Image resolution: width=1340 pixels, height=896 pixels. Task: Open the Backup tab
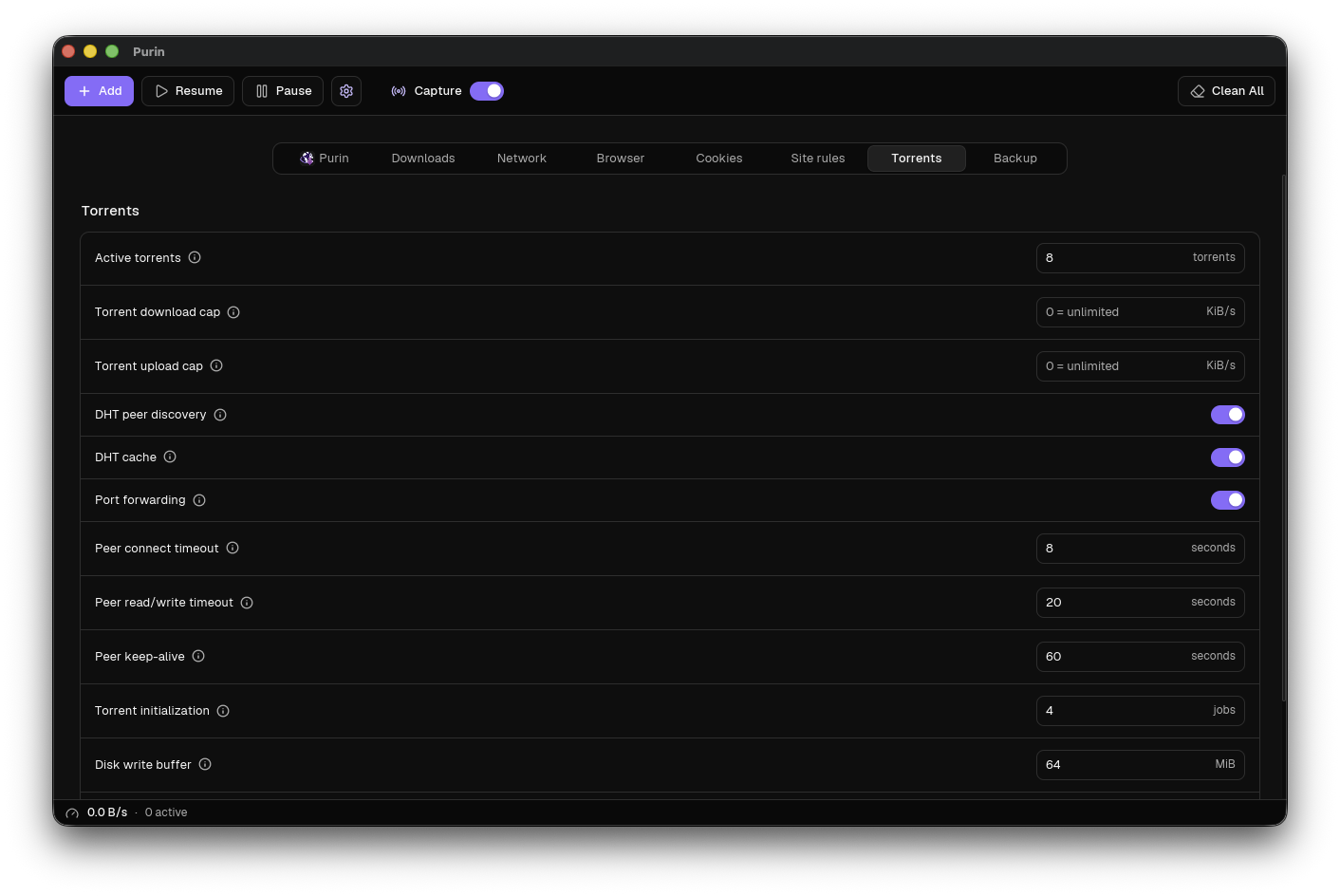coord(1015,159)
